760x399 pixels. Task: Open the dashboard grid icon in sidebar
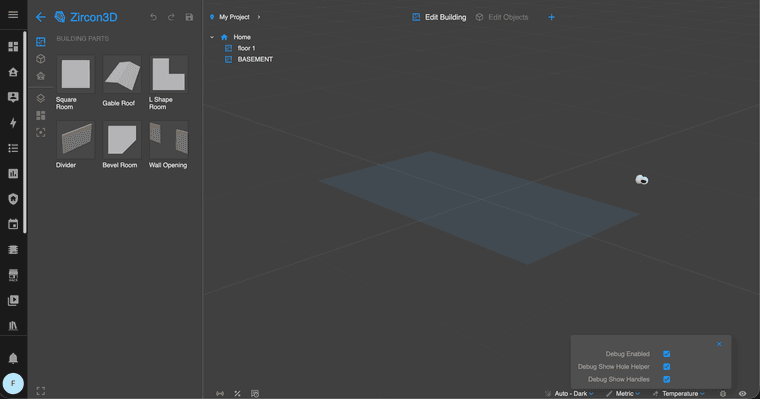(13, 47)
